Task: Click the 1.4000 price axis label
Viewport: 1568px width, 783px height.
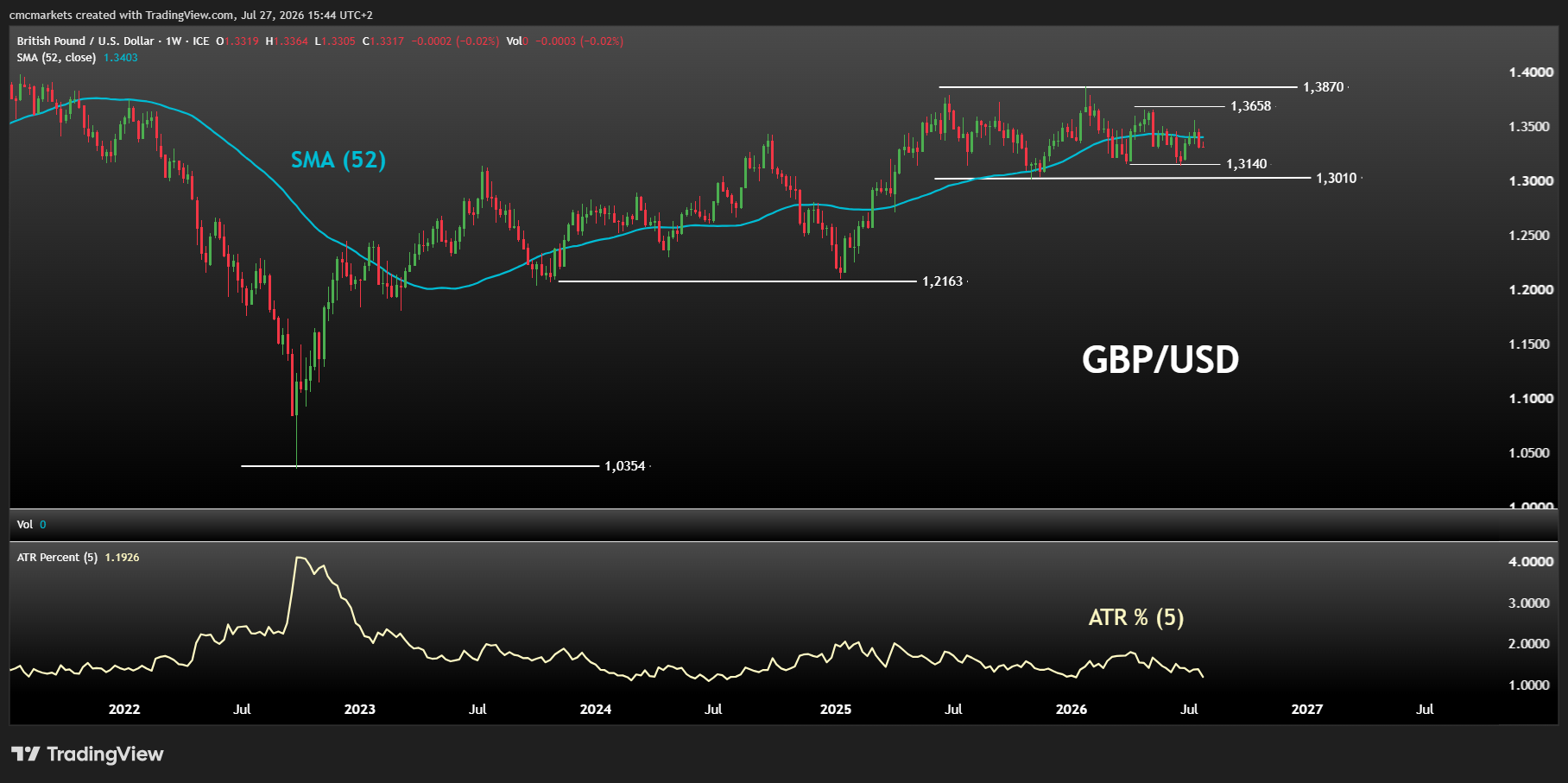Action: (x=1531, y=73)
